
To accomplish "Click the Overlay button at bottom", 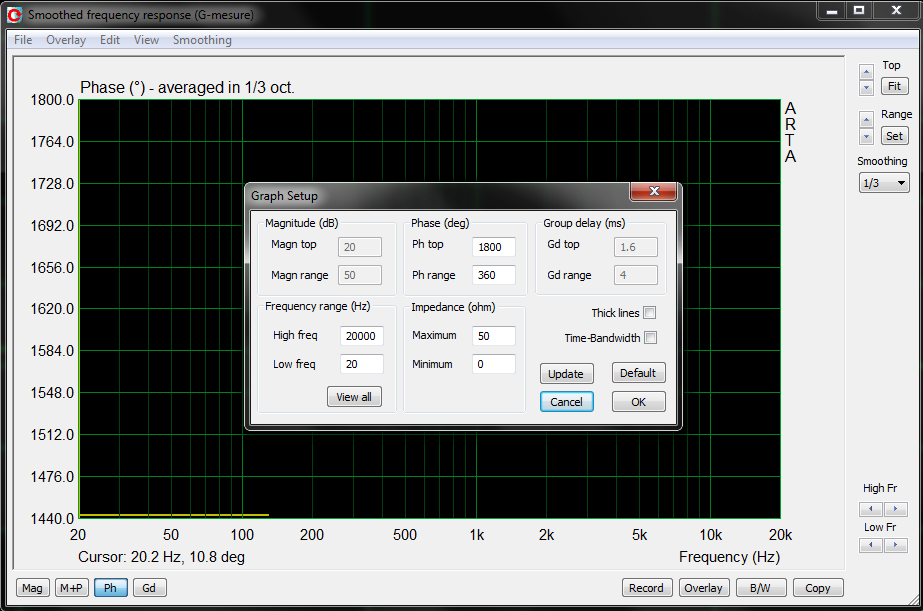I will click(703, 588).
